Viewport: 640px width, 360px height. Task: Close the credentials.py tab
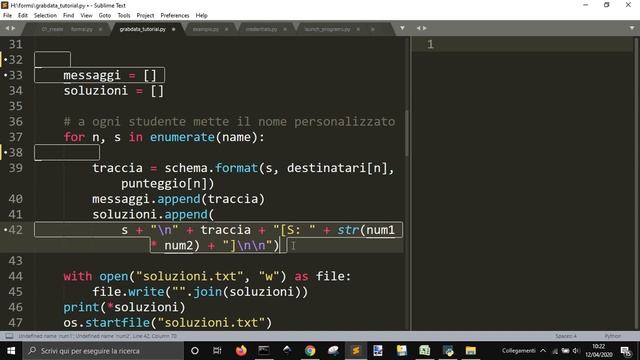285,29
